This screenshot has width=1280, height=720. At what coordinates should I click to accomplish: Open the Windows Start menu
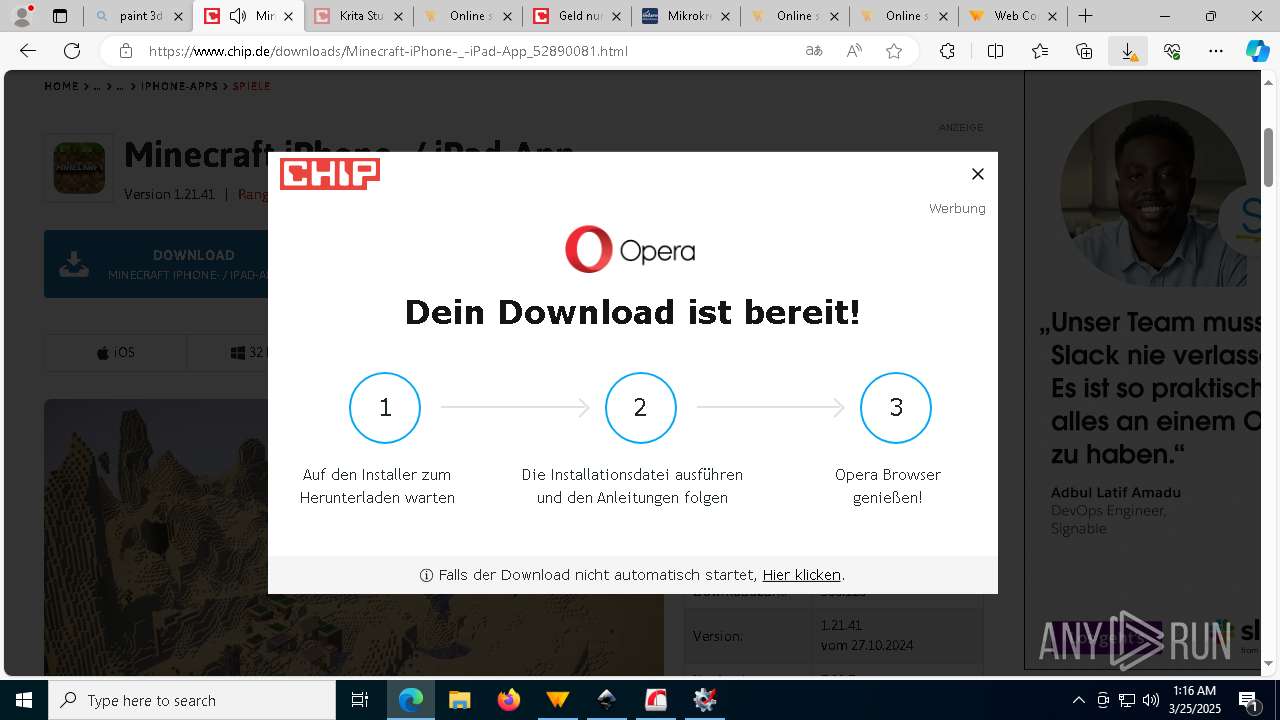pyautogui.click(x=24, y=700)
